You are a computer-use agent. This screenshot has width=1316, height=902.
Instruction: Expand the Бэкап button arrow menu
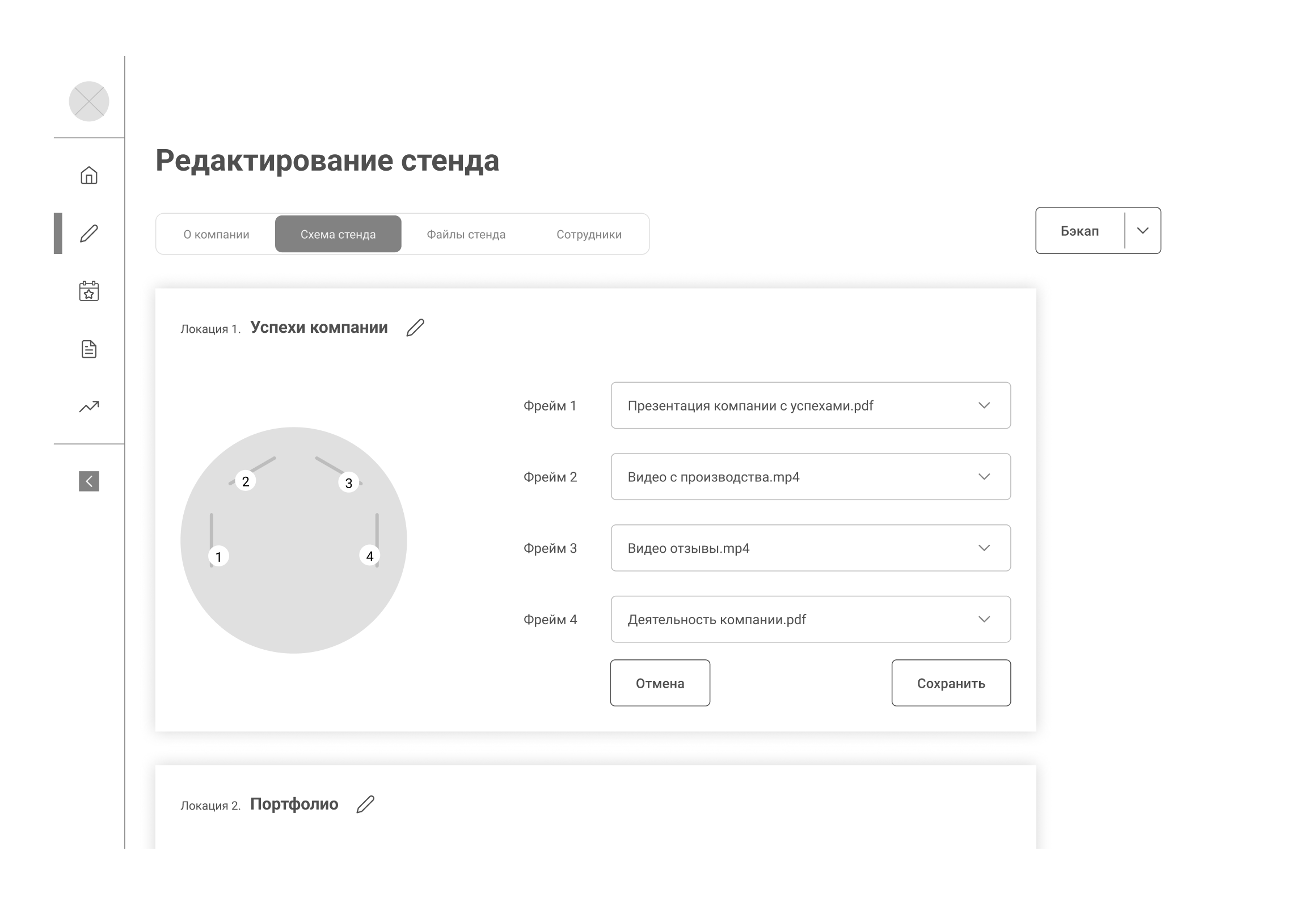(1142, 231)
